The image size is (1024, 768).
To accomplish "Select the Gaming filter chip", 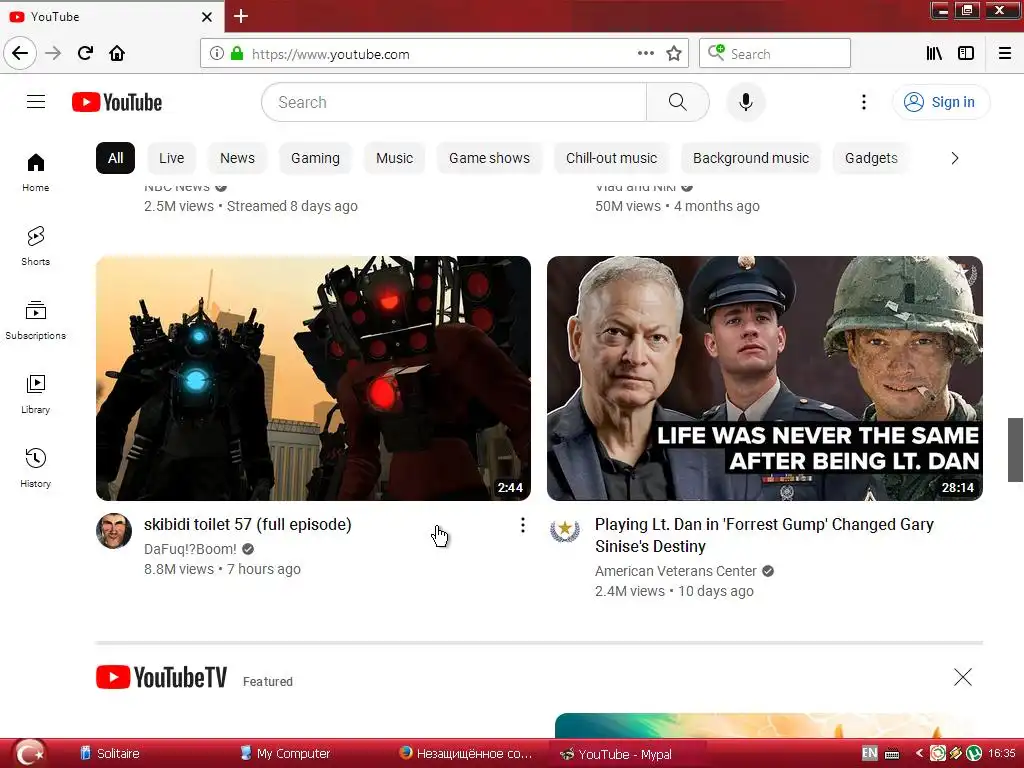I will pos(315,158).
